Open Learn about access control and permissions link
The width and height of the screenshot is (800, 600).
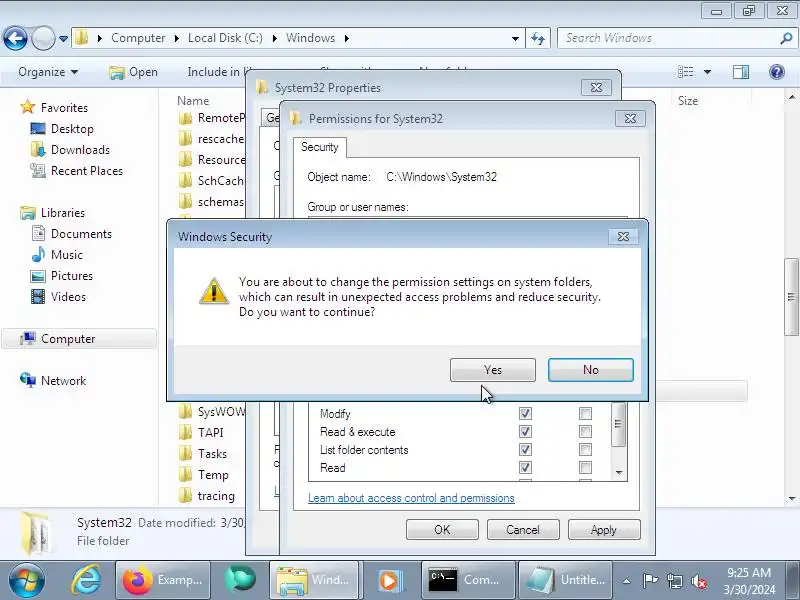(x=411, y=498)
